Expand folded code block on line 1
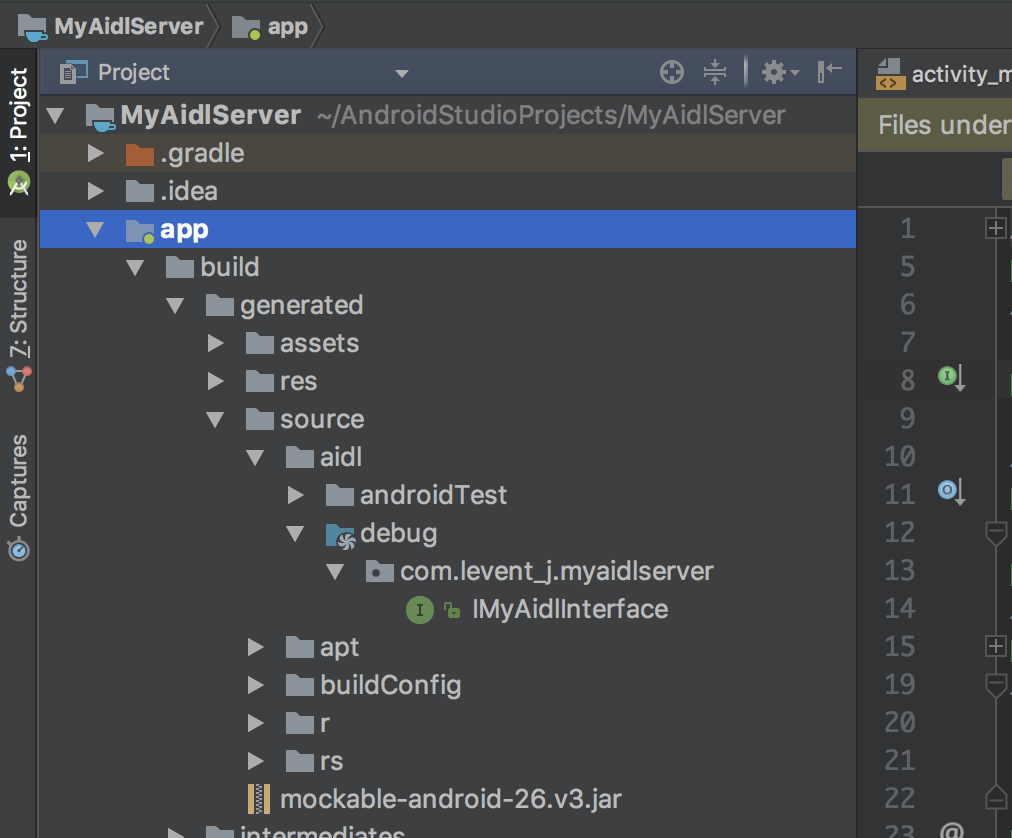The height and width of the screenshot is (838, 1012). click(995, 229)
